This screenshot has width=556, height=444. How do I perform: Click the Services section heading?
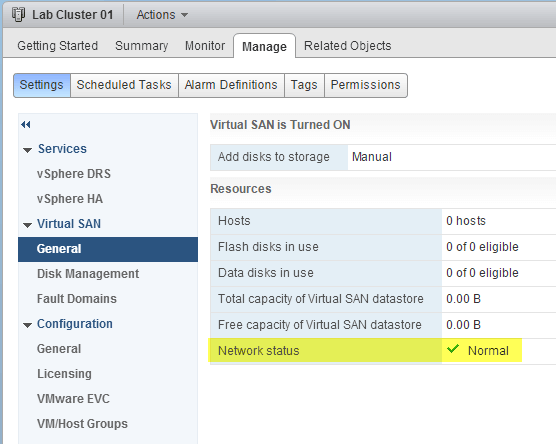pos(62,149)
